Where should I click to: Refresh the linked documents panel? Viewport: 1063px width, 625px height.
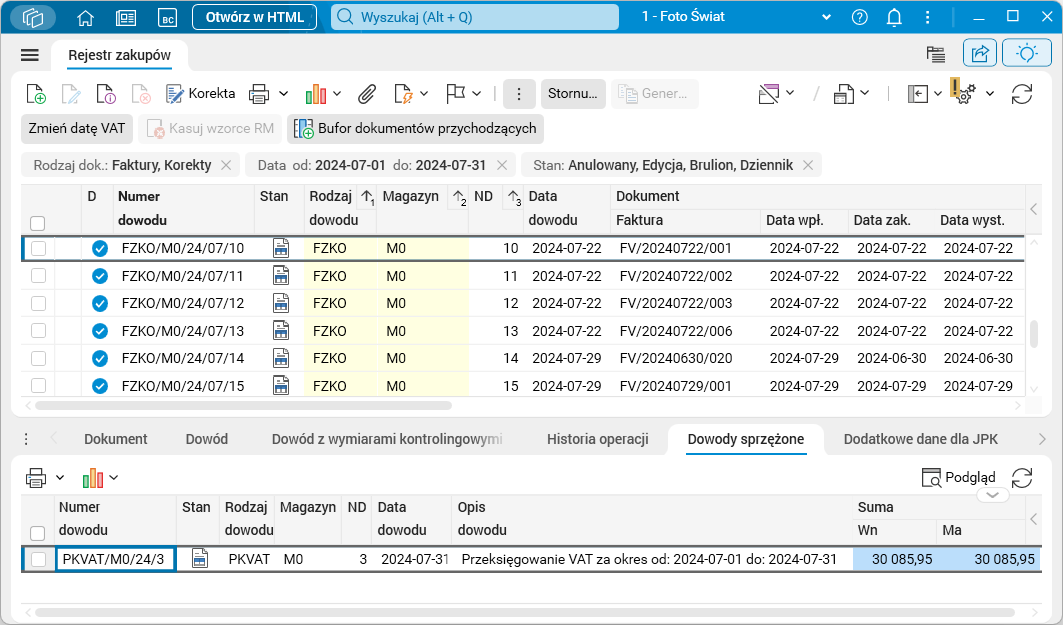[1021, 478]
